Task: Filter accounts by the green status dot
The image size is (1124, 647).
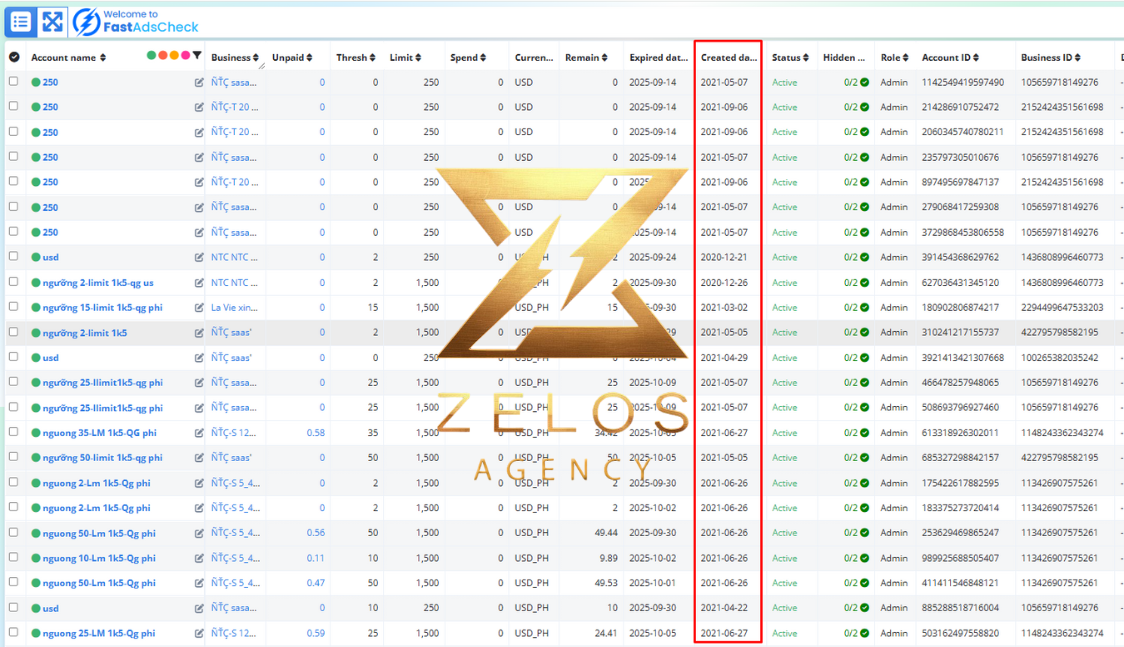Action: coord(151,55)
